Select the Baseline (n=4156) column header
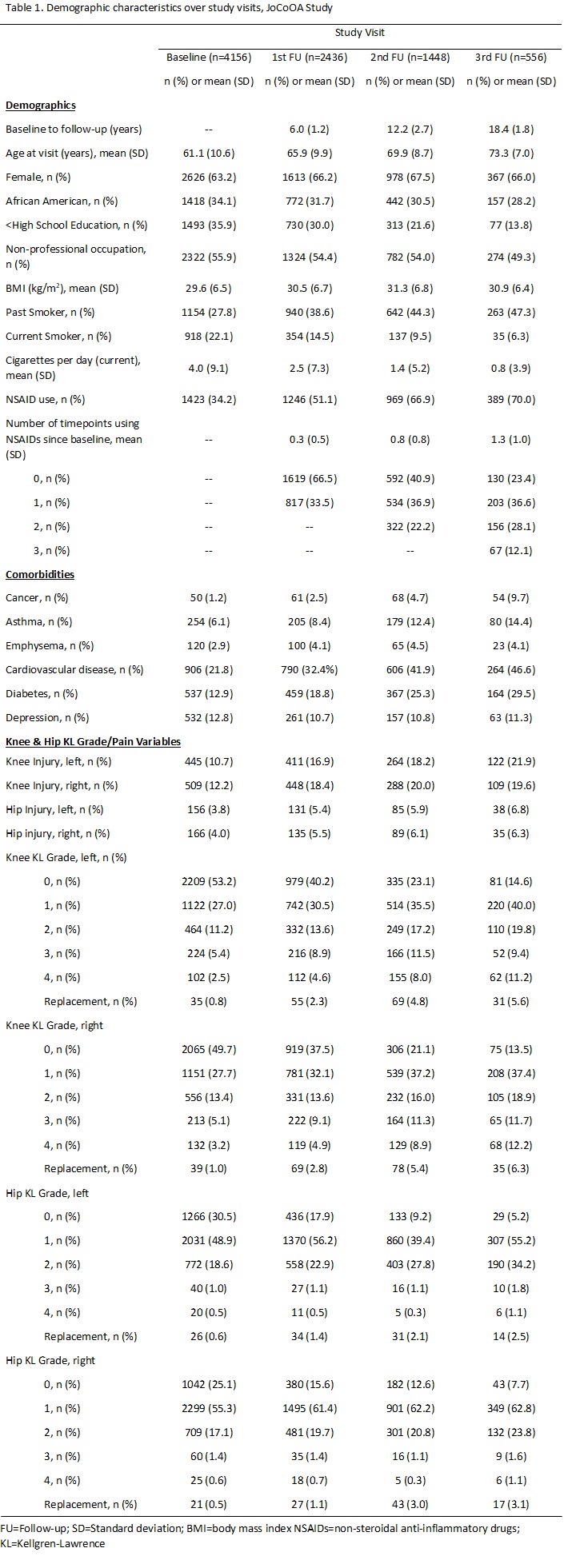The image size is (576, 1568). (208, 58)
